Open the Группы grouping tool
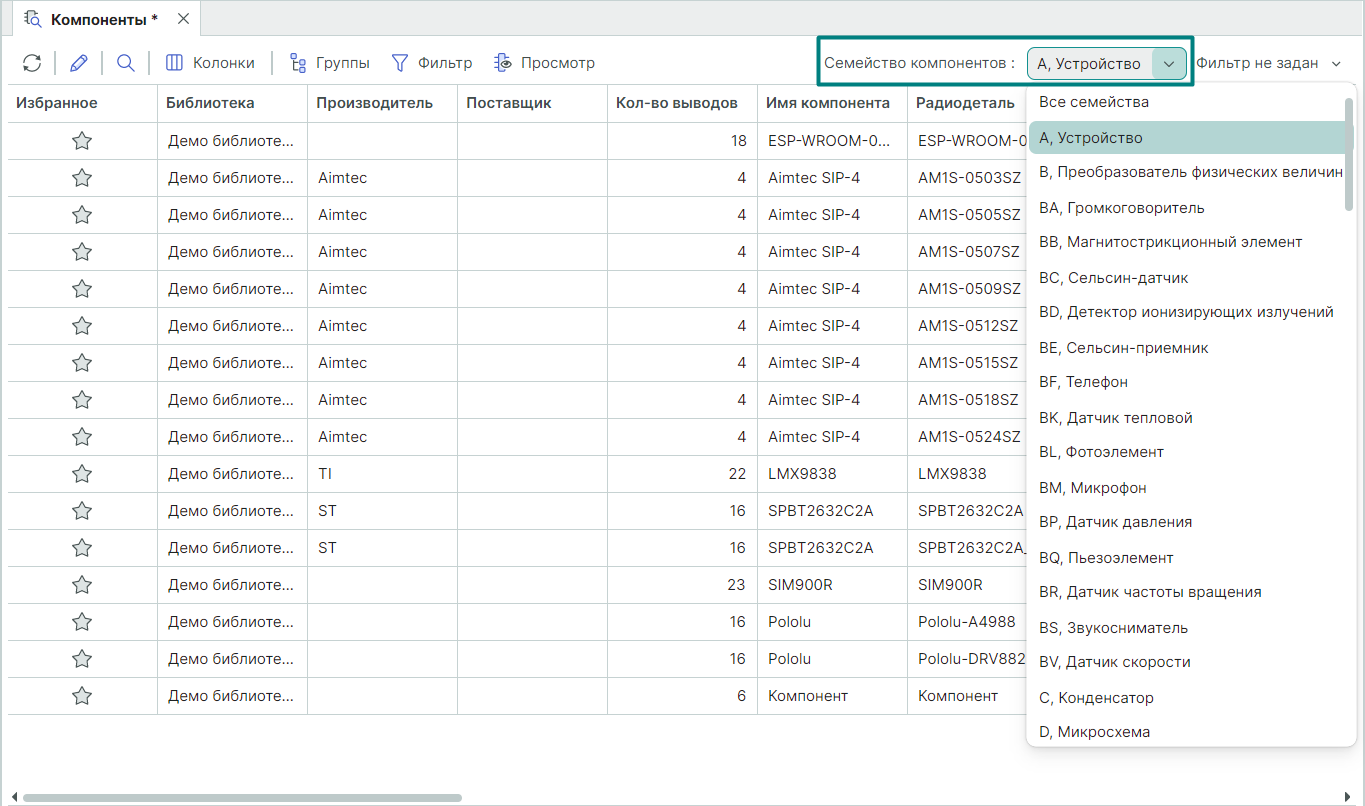The image size is (1365, 806). [329, 63]
